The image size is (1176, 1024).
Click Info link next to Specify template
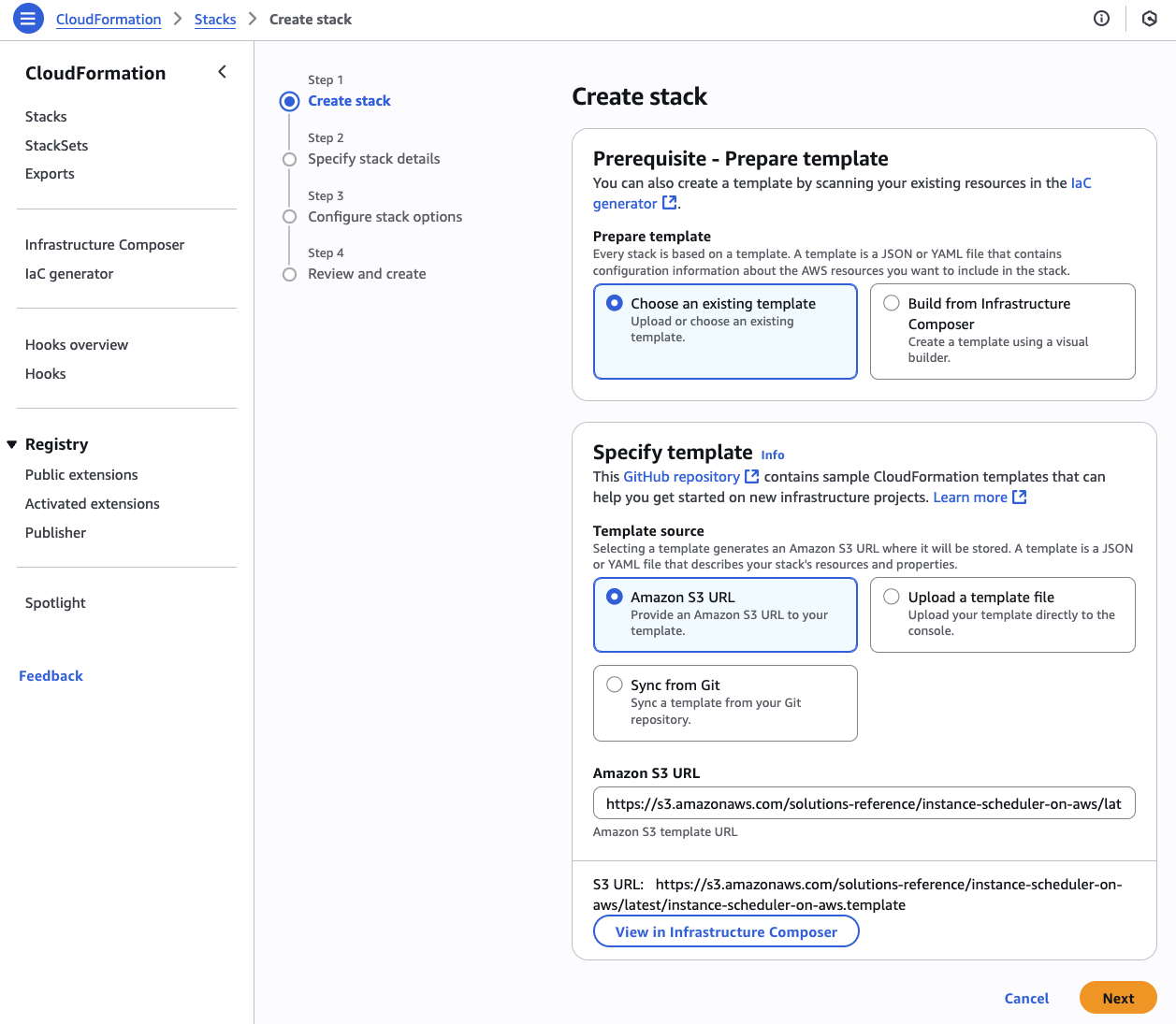(x=773, y=455)
